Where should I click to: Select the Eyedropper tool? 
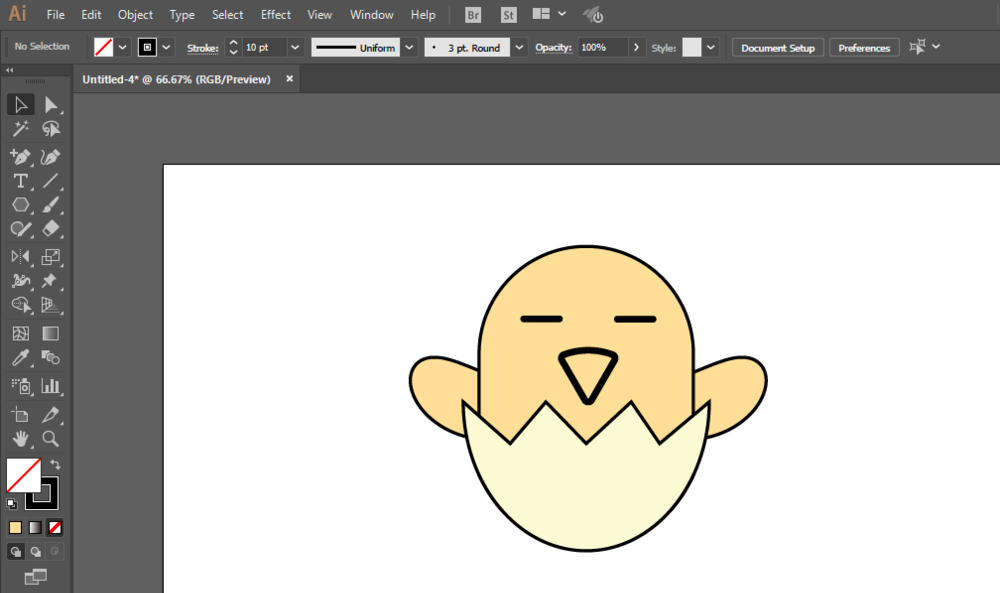click(x=20, y=359)
